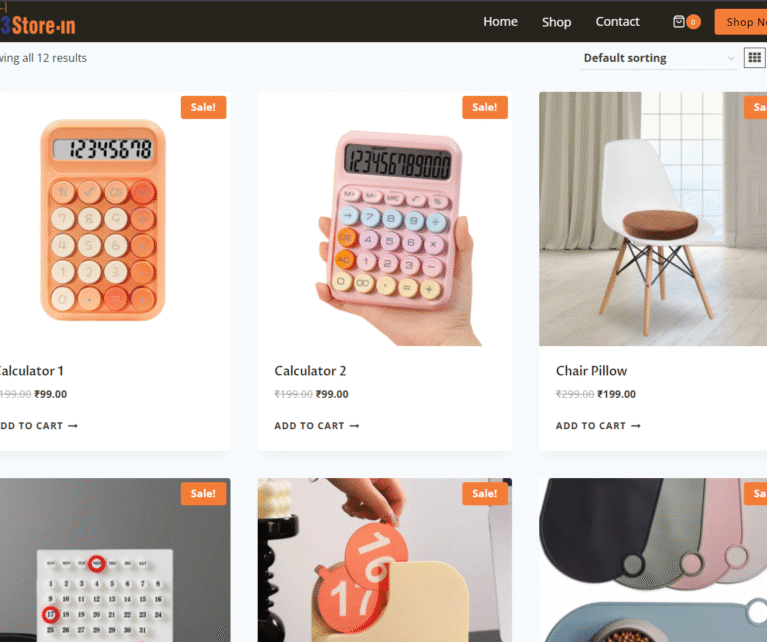
Task: Open the Shop menu item
Action: tap(556, 22)
